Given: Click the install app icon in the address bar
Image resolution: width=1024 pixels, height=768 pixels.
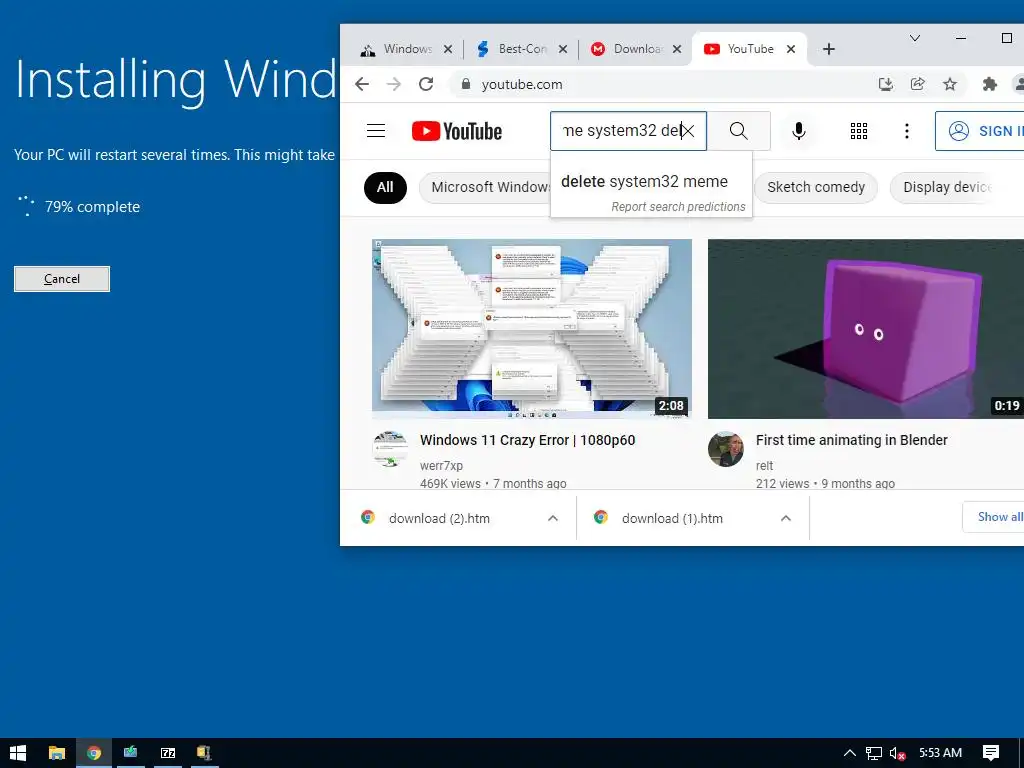Looking at the screenshot, I should click(886, 84).
